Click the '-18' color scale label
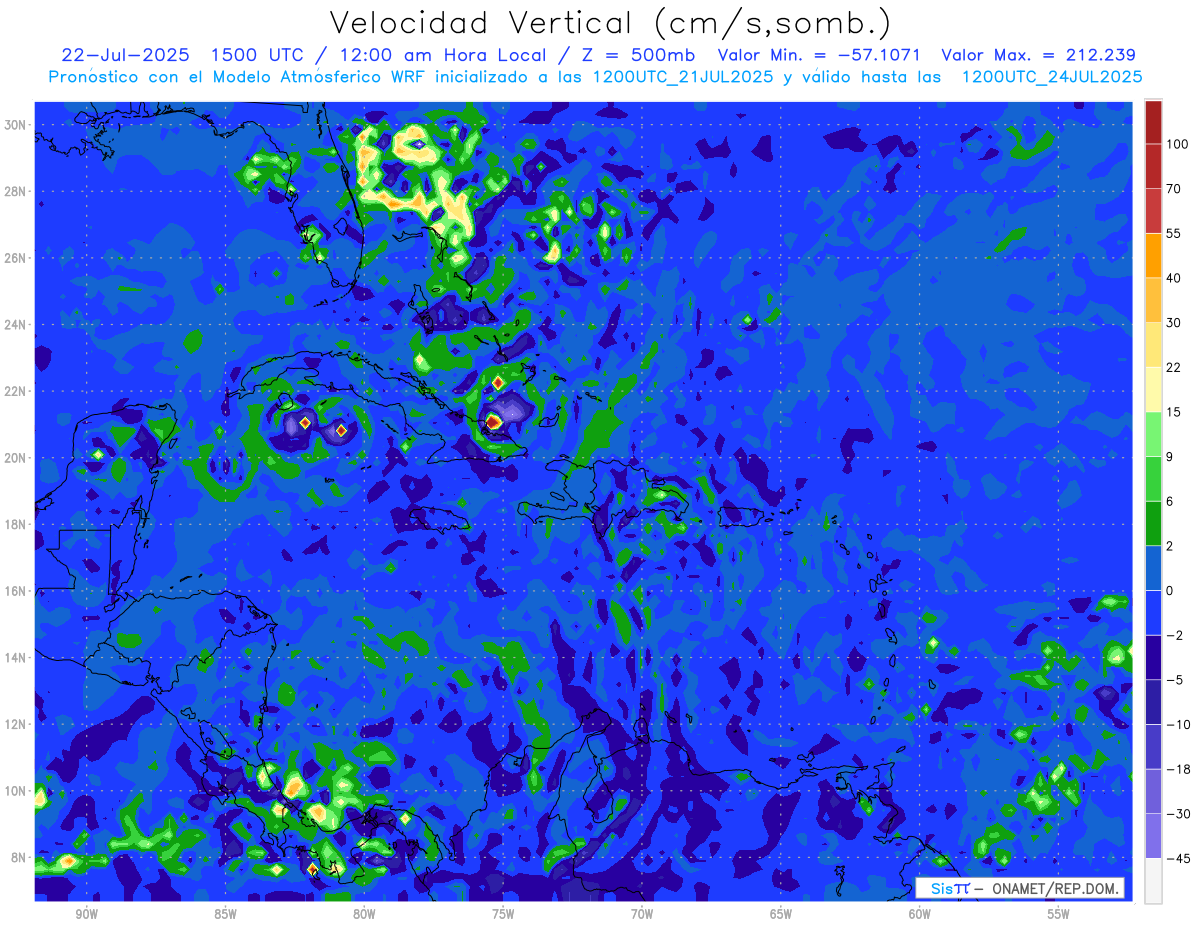The width and height of the screenshot is (1200, 927). [x=1177, y=769]
